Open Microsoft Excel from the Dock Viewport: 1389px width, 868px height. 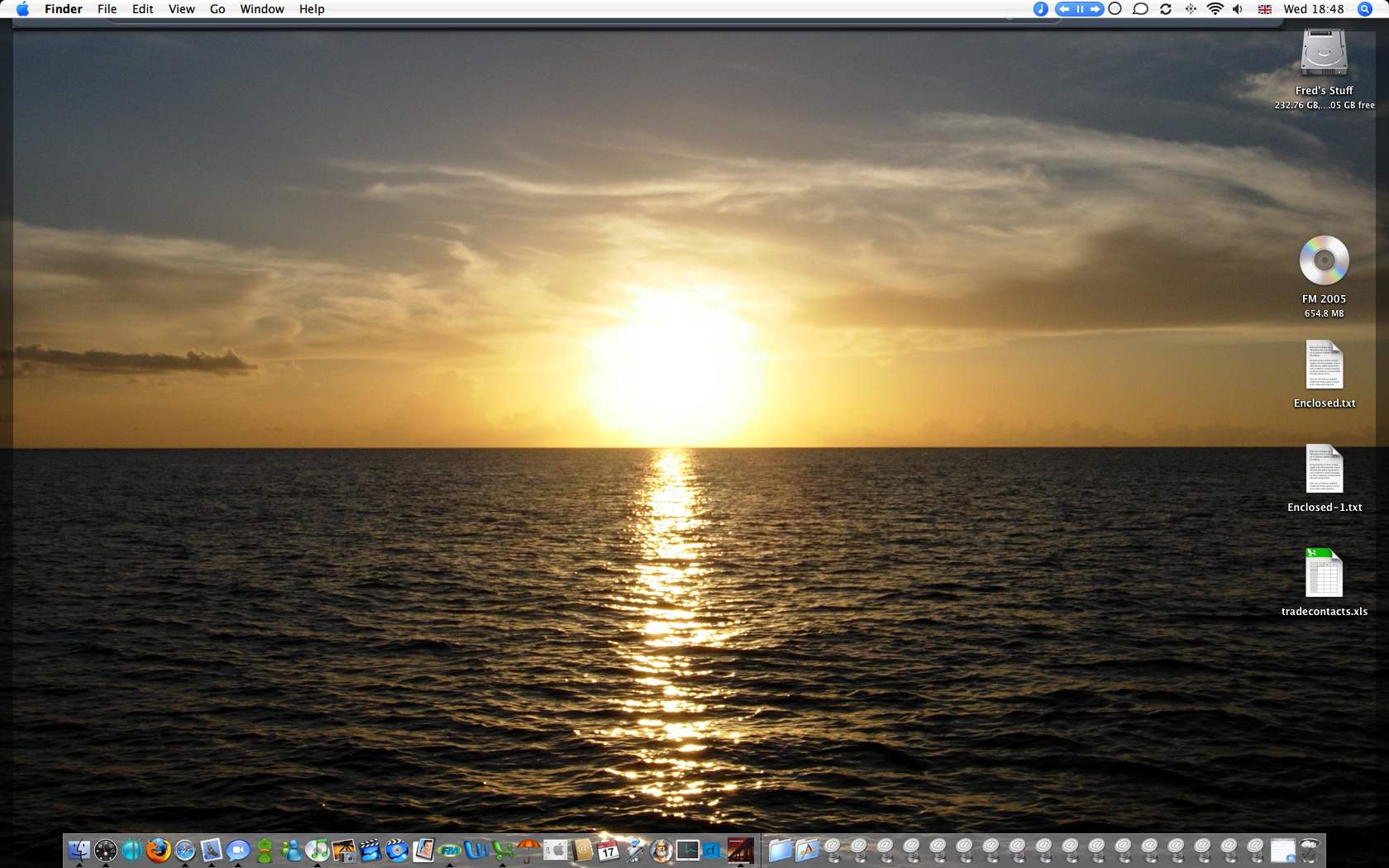[x=503, y=850]
